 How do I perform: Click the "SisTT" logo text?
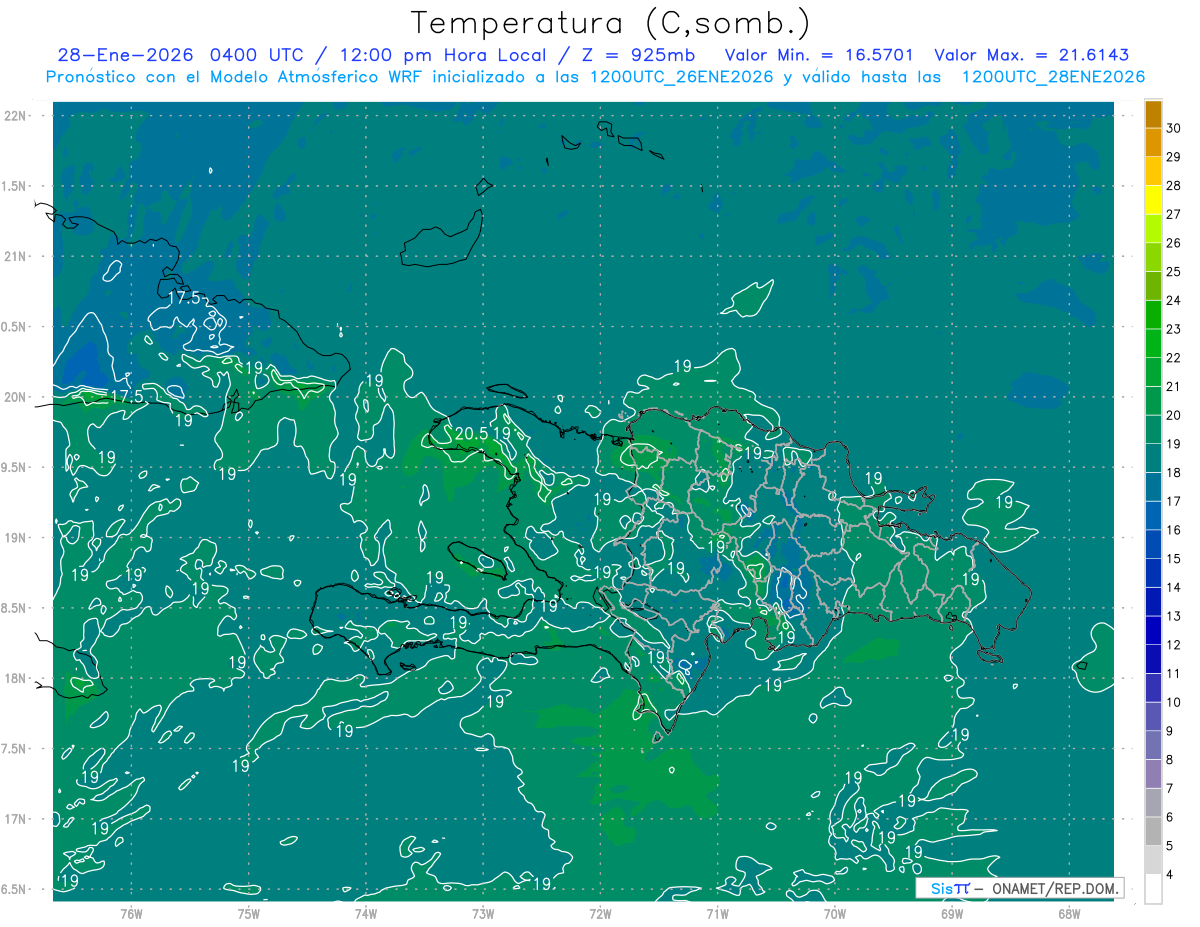(x=950, y=888)
